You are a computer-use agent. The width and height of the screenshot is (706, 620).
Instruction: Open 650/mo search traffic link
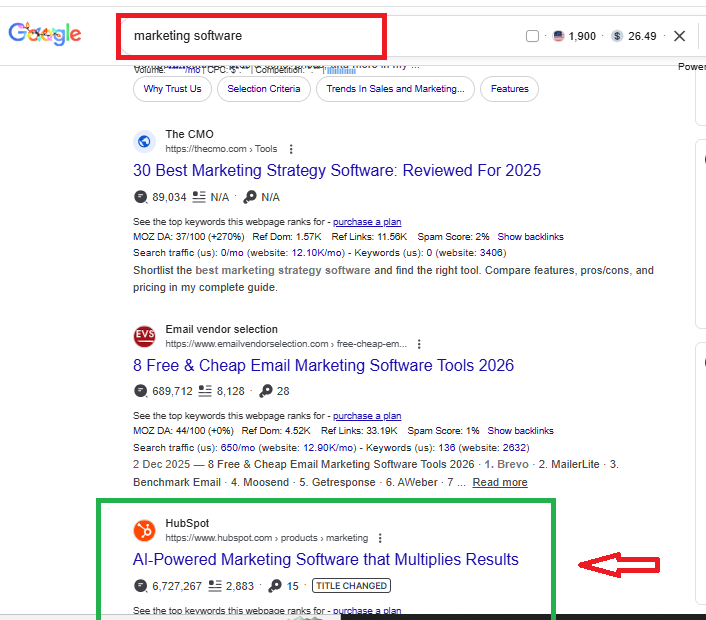(x=238, y=448)
